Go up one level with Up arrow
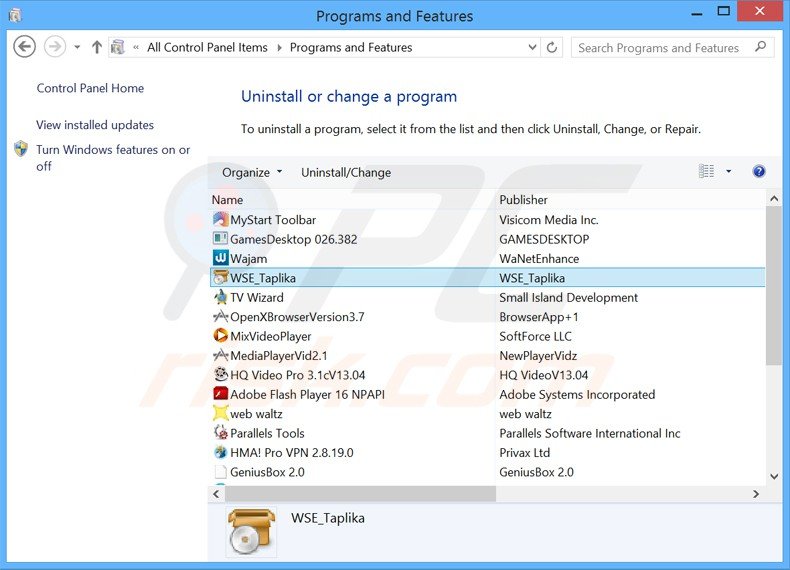The image size is (790, 570). point(97,47)
